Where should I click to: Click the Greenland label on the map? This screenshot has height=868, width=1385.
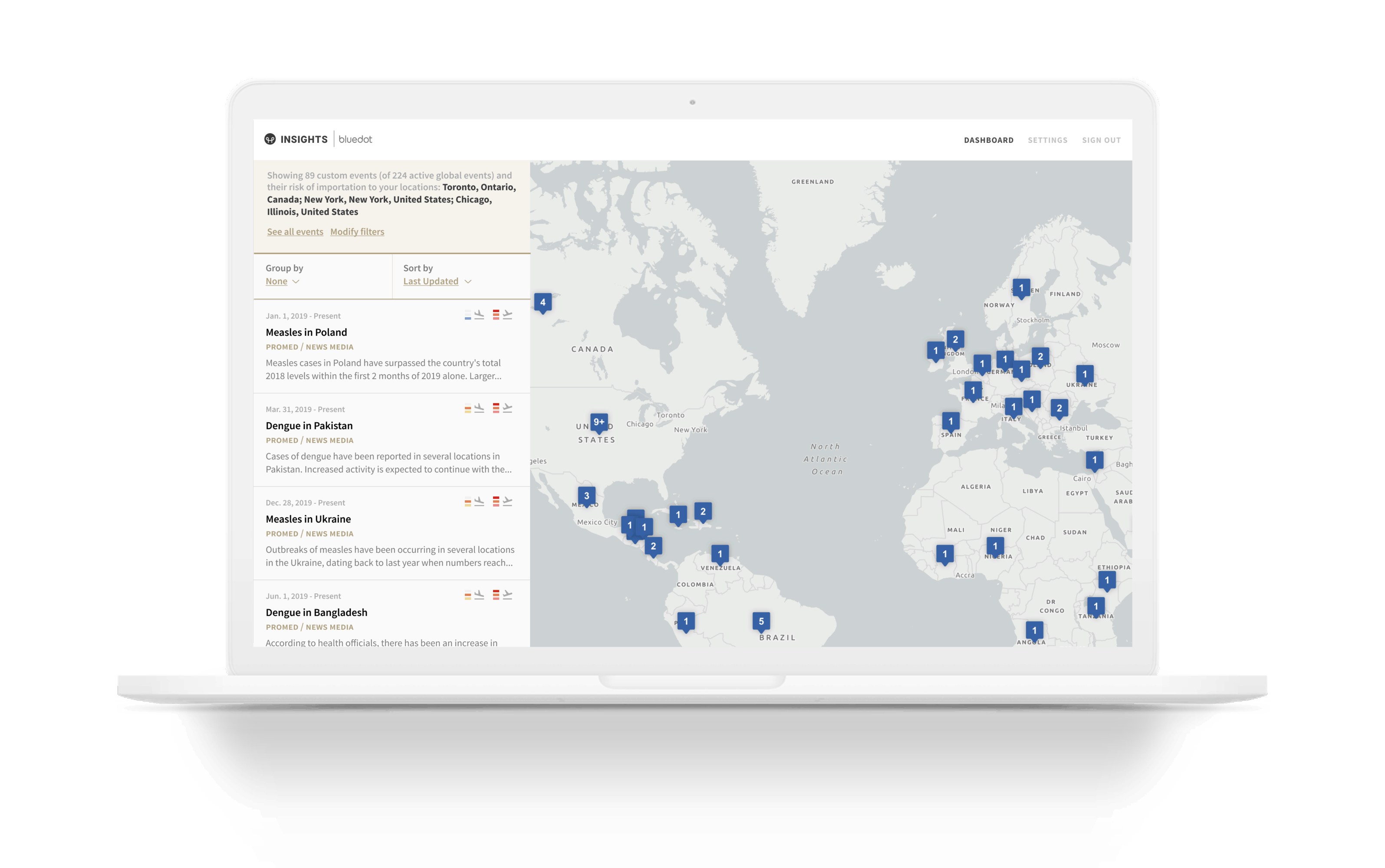813,181
